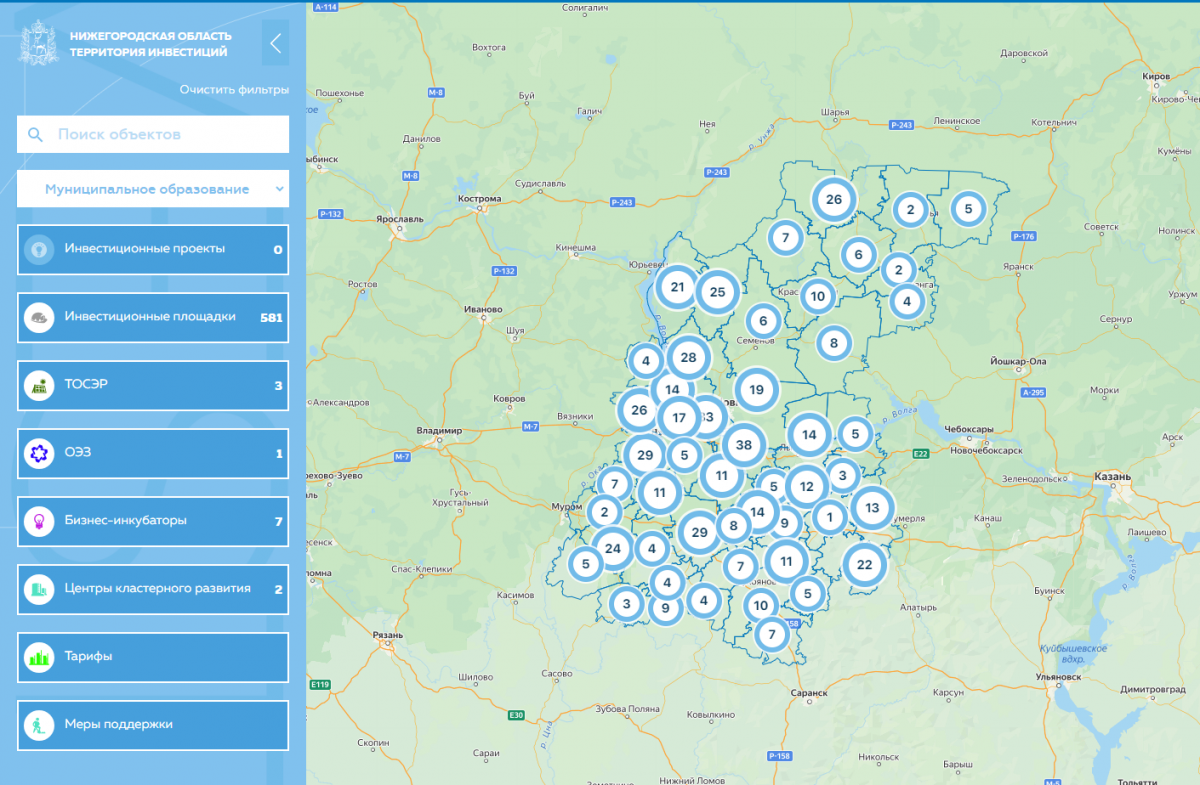Open the Муниципальное образование dropdown
Viewport: 1200px width, 785px height.
pos(153,189)
